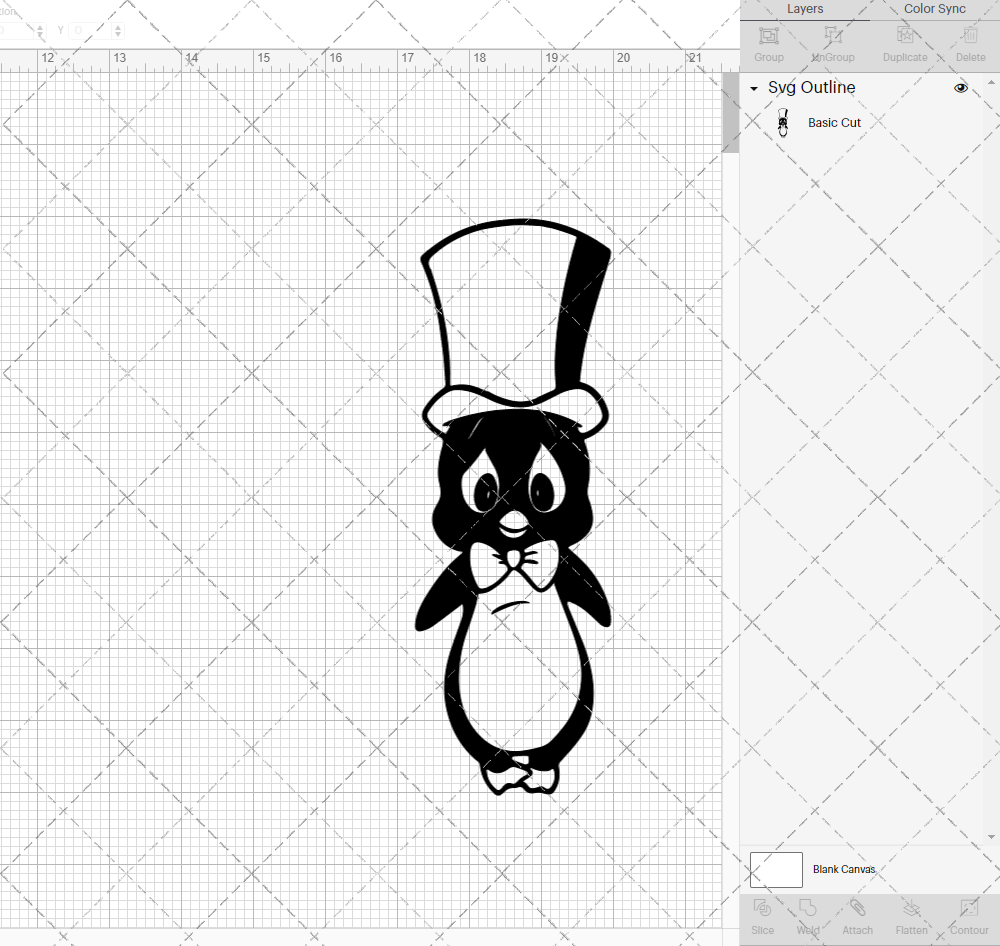Click the UnGroup icon
The height and width of the screenshot is (946, 1000).
click(832, 42)
